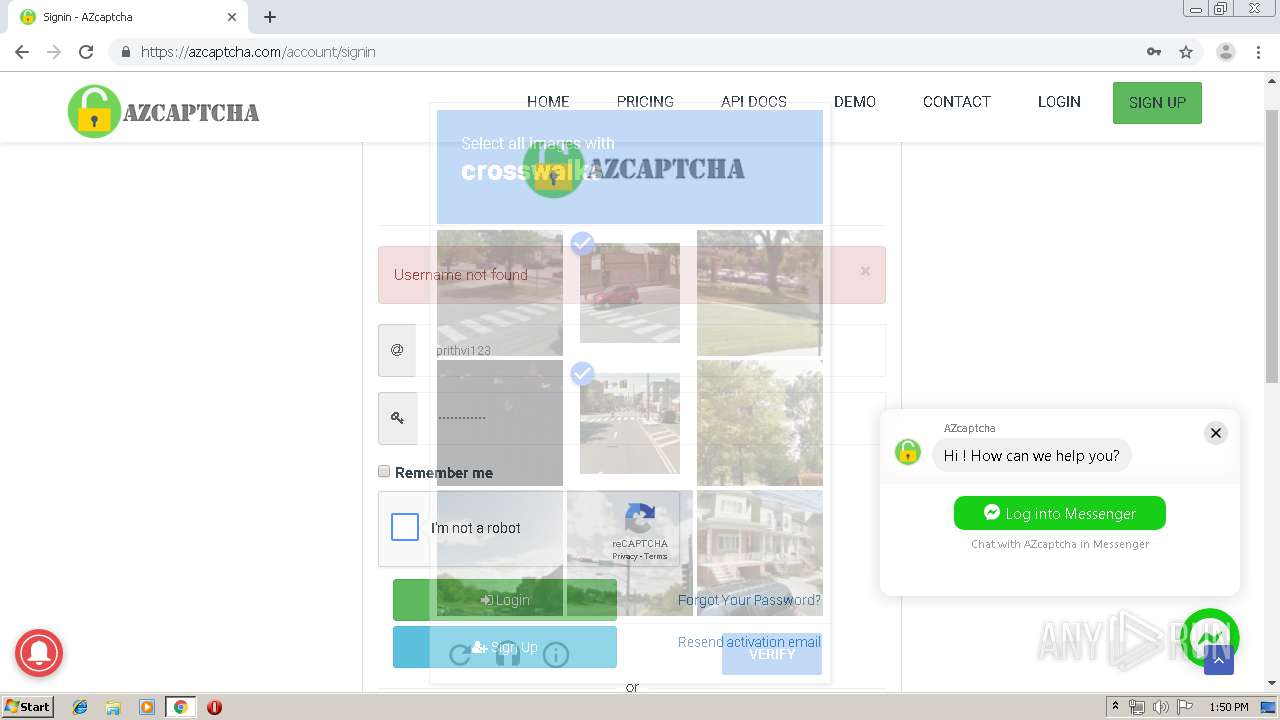Viewport: 1280px width, 720px height.
Task: Click the captcha VERIFY button
Action: [x=772, y=654]
